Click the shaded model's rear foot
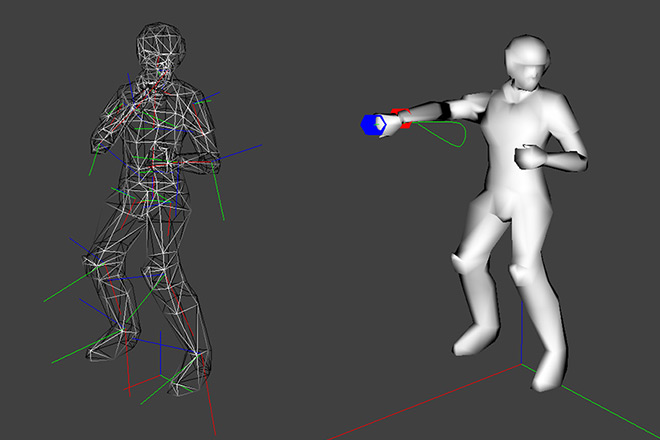The width and height of the screenshot is (660, 440). point(470,342)
